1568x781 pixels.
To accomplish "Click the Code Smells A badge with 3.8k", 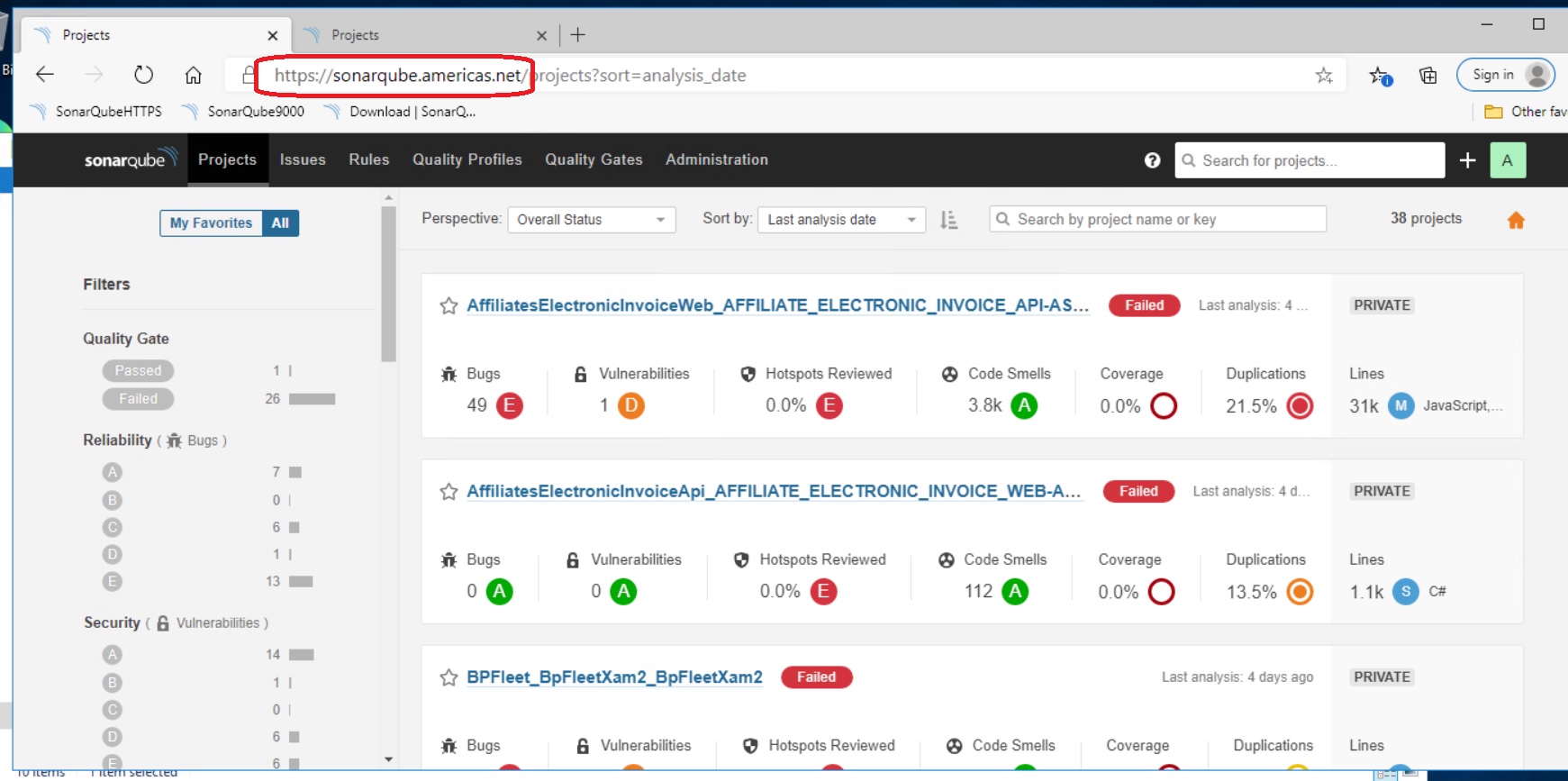I will coord(1024,405).
